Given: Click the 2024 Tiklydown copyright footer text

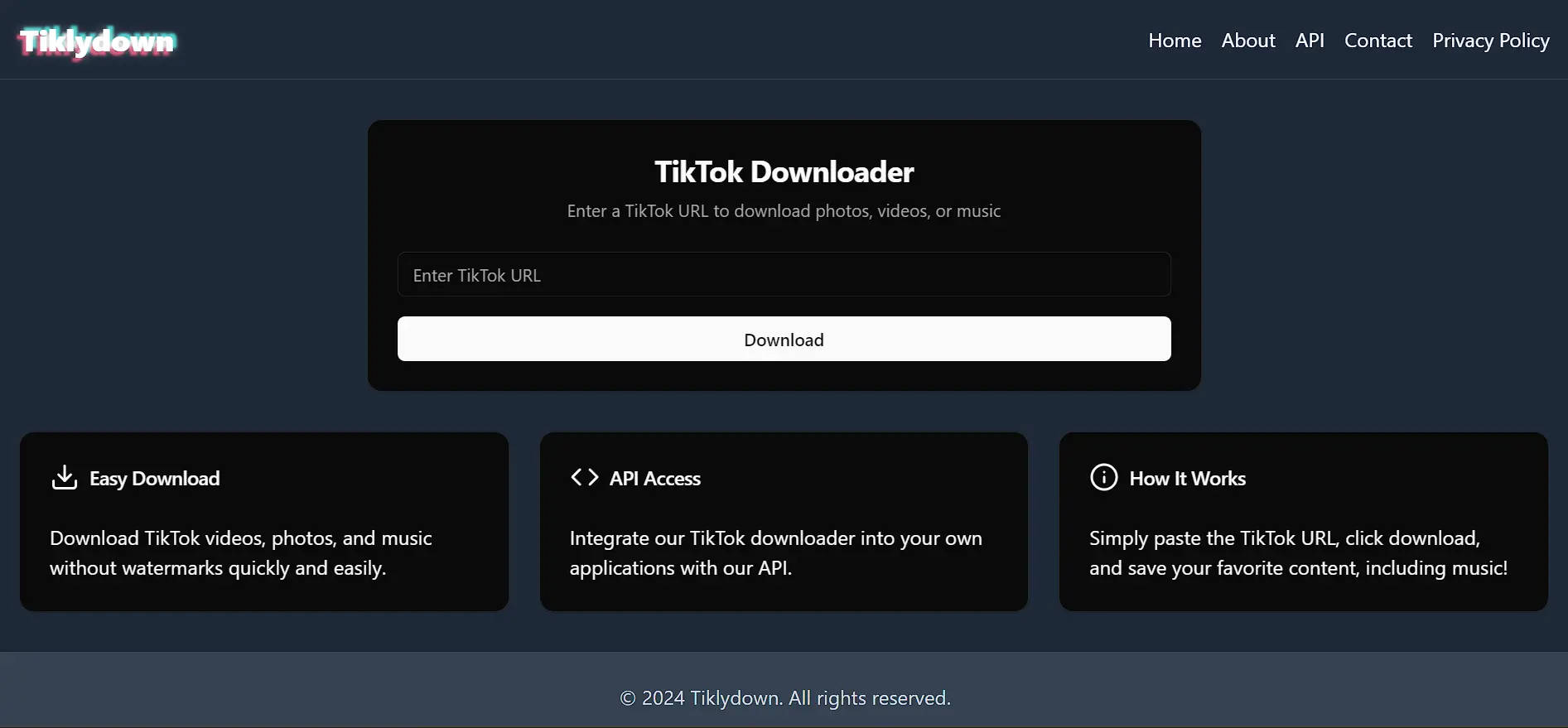Looking at the screenshot, I should 785,698.
